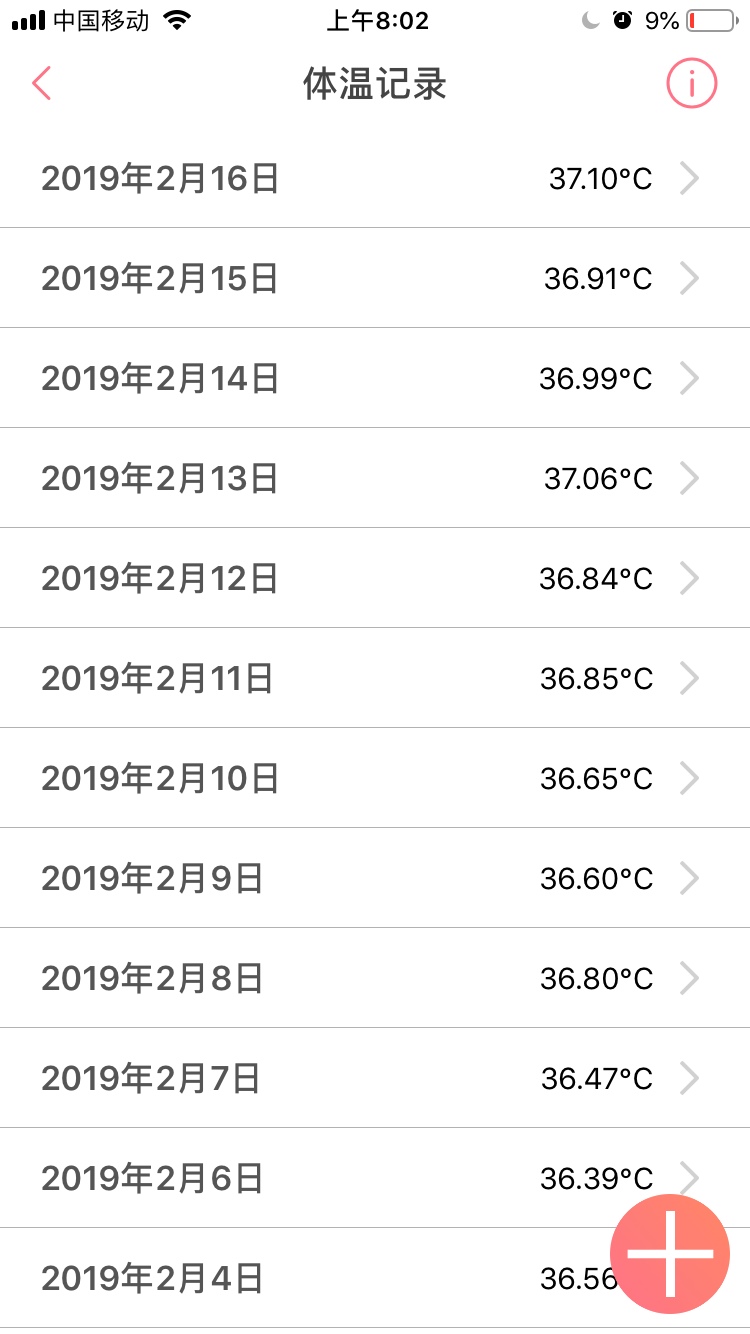Tap the pink back arrow icon

[41, 84]
